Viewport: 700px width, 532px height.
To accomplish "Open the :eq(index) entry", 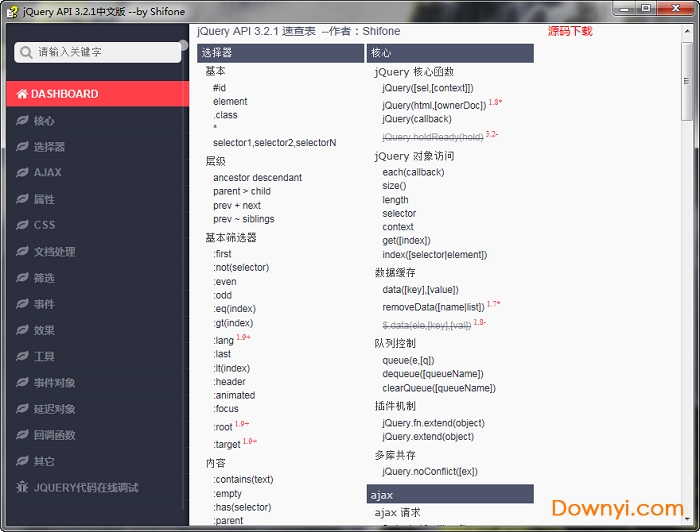I will [234, 309].
